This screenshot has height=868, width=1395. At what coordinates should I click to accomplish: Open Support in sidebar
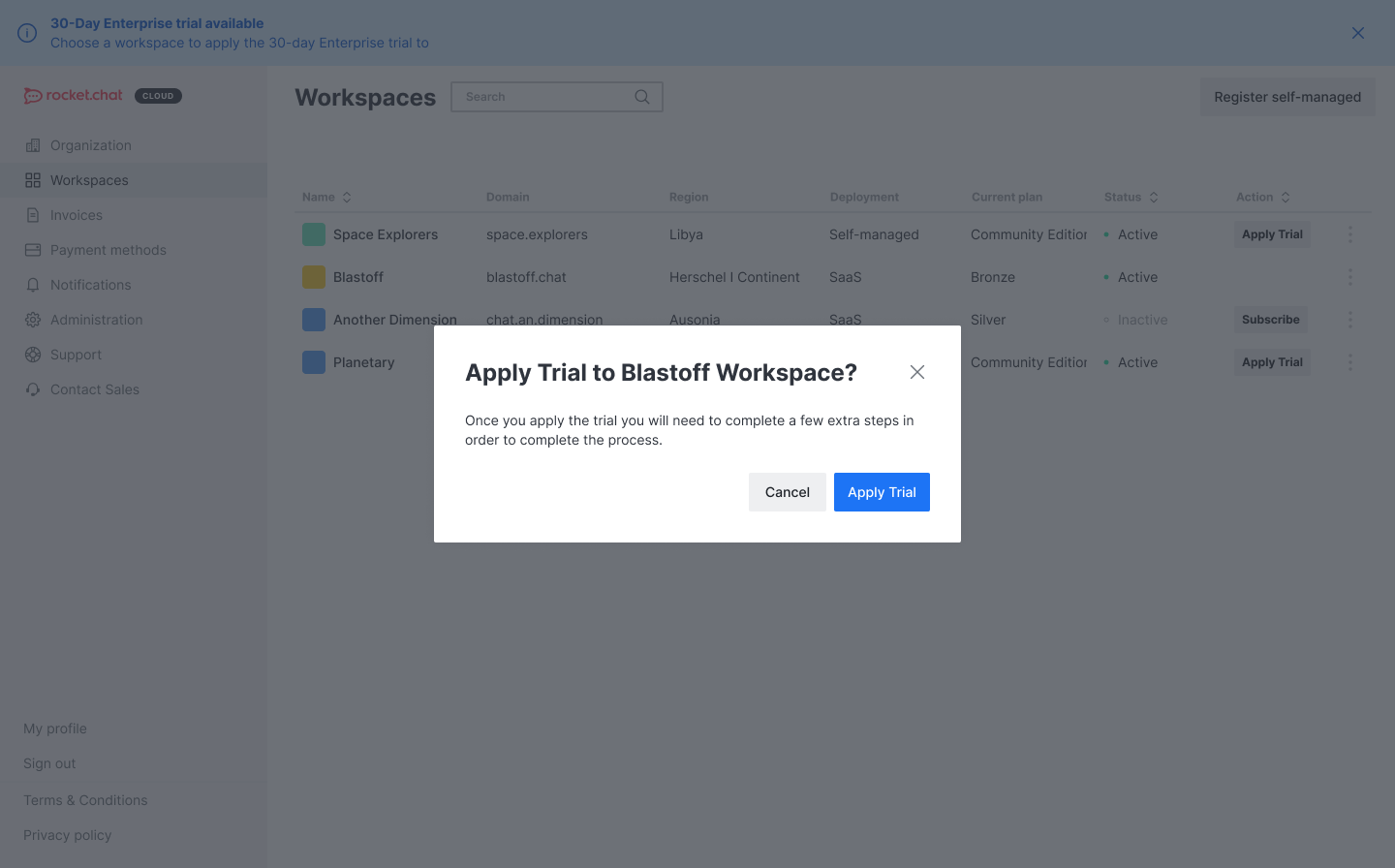tap(134, 355)
